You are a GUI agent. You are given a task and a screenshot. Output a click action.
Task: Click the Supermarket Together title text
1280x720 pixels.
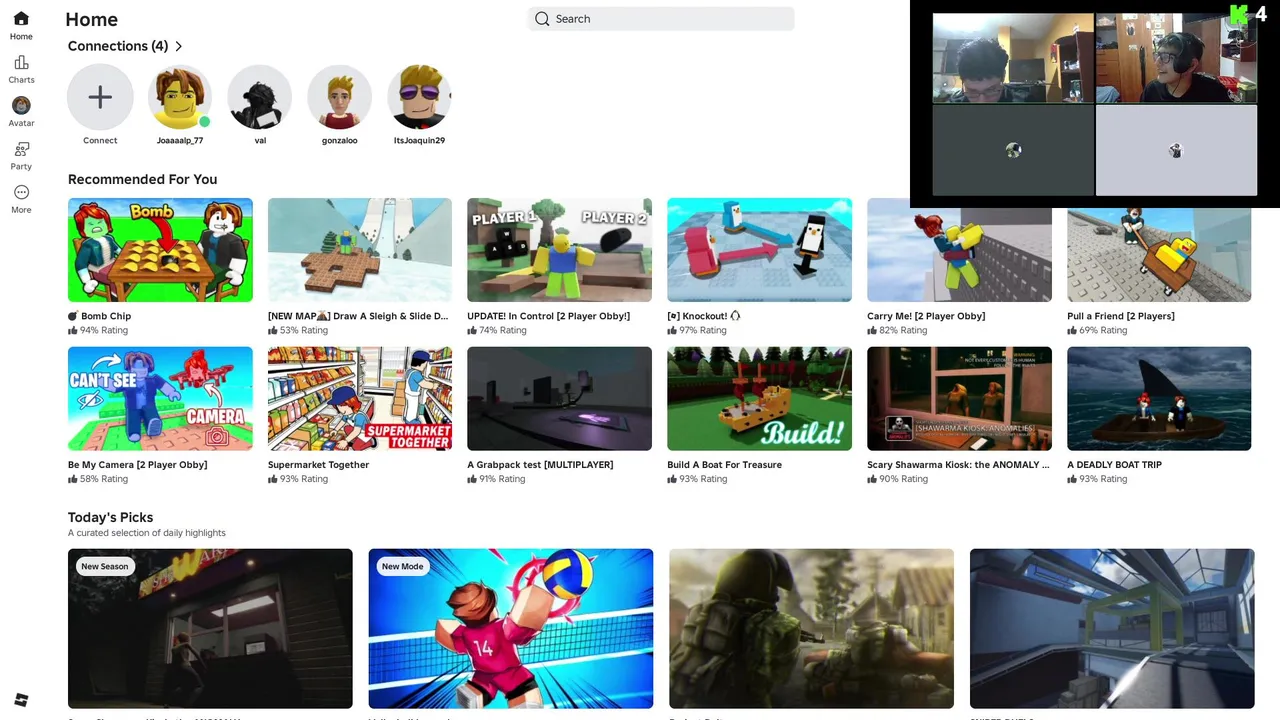click(318, 465)
